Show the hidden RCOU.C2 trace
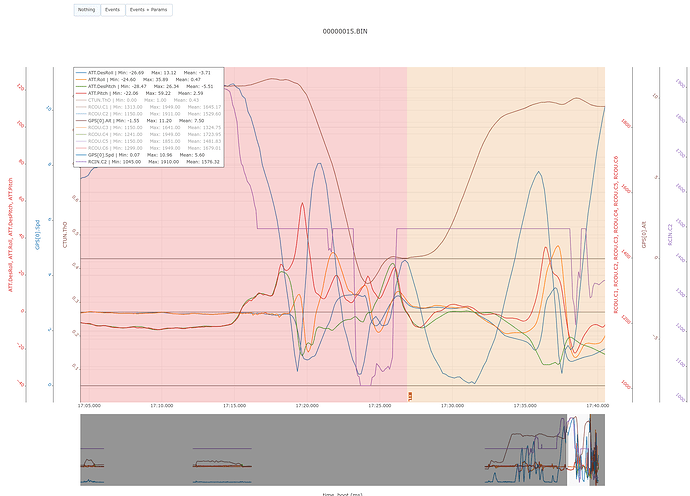Screen dimensions: 690x496 point(148,114)
